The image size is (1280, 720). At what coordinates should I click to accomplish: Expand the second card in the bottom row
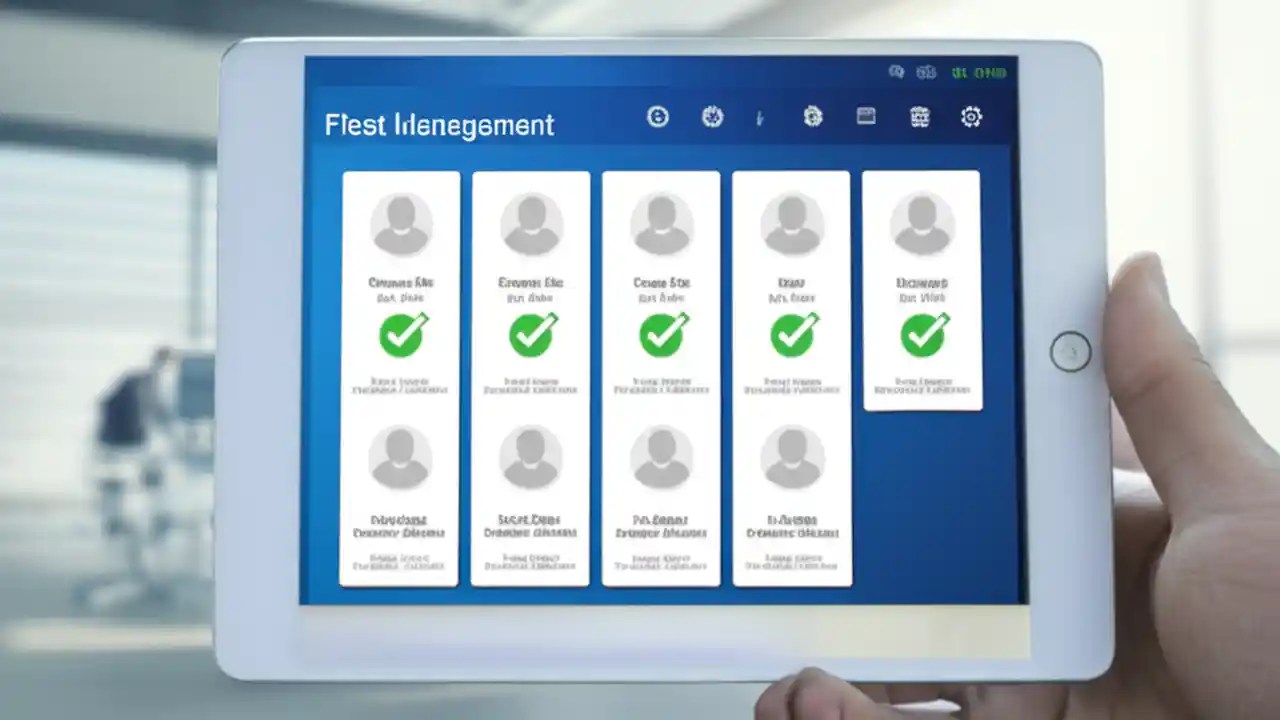point(531,505)
